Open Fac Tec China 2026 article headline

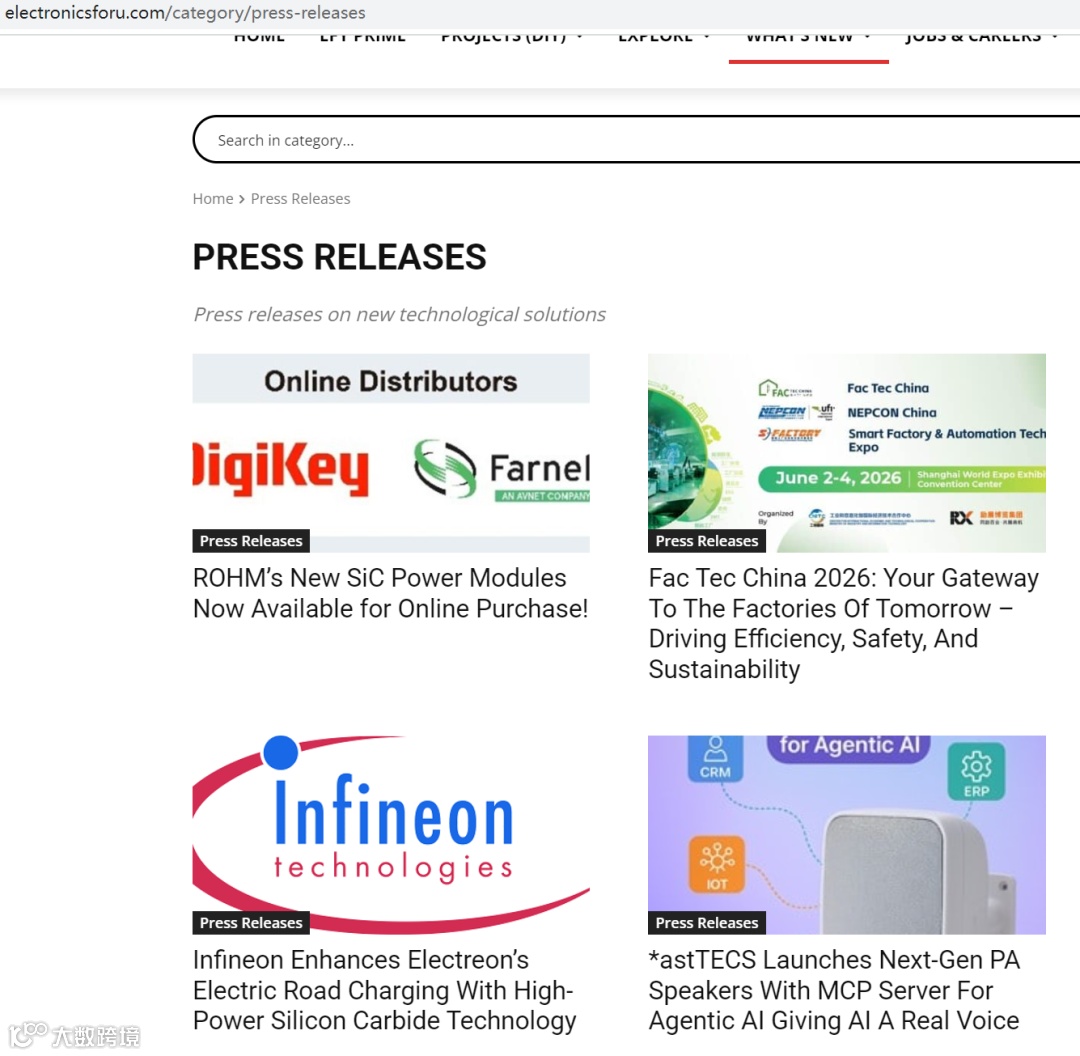844,623
